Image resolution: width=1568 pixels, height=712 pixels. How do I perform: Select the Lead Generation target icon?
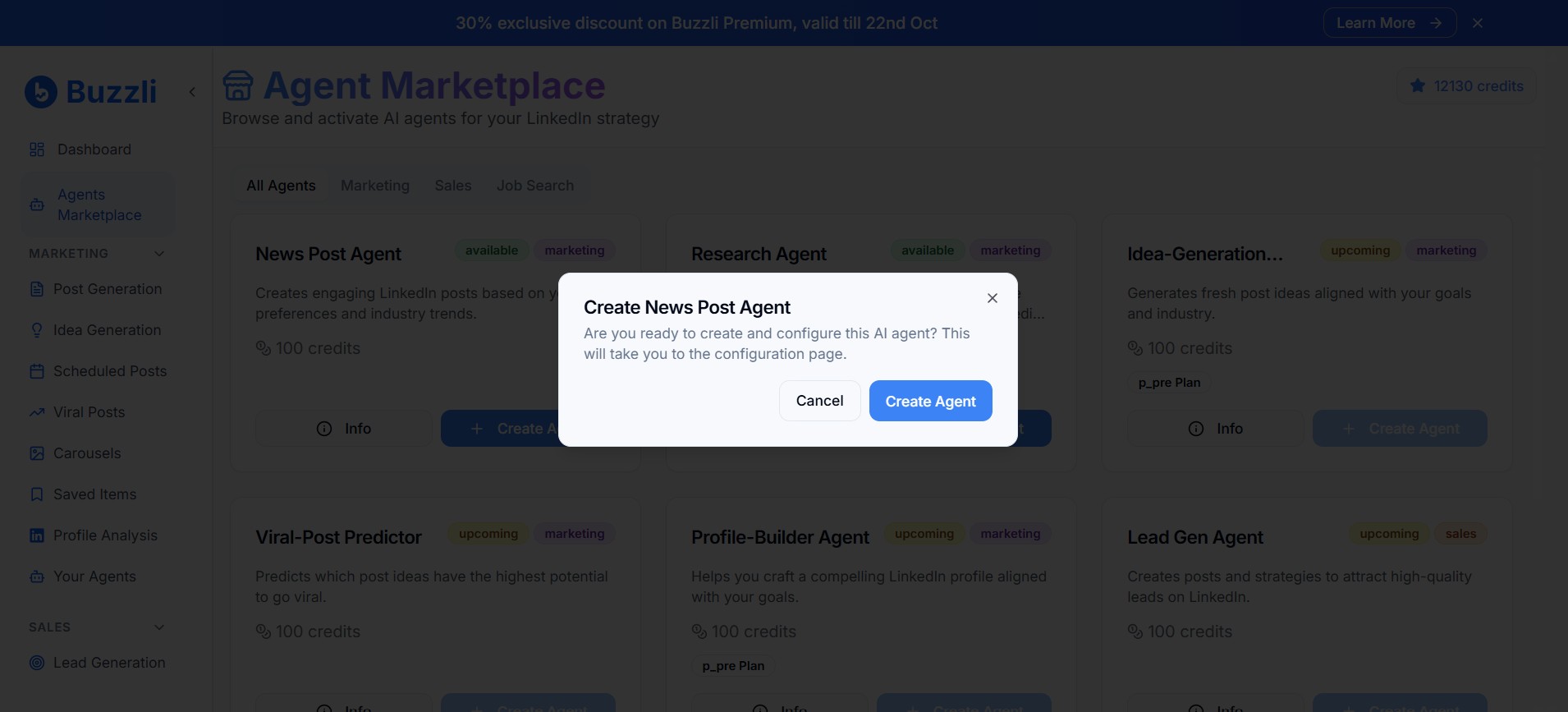[36, 663]
